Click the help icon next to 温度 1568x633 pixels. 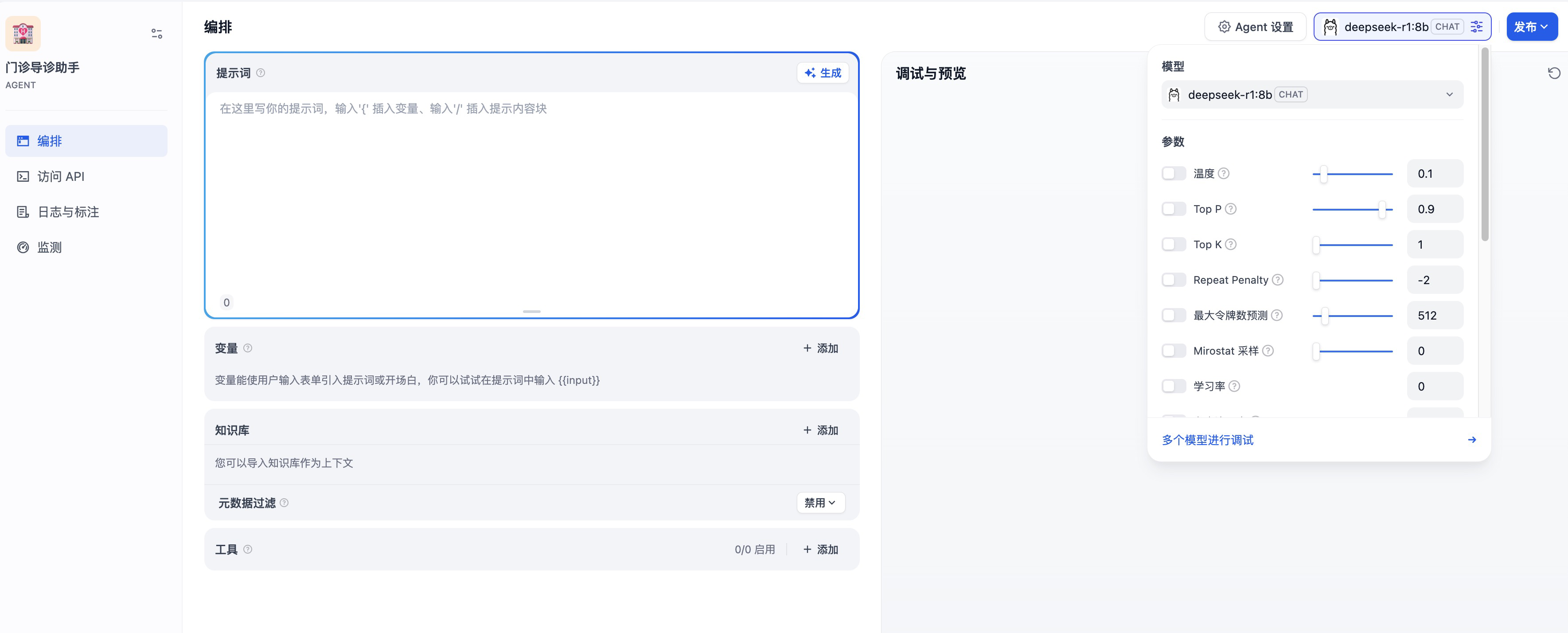[x=1224, y=173]
